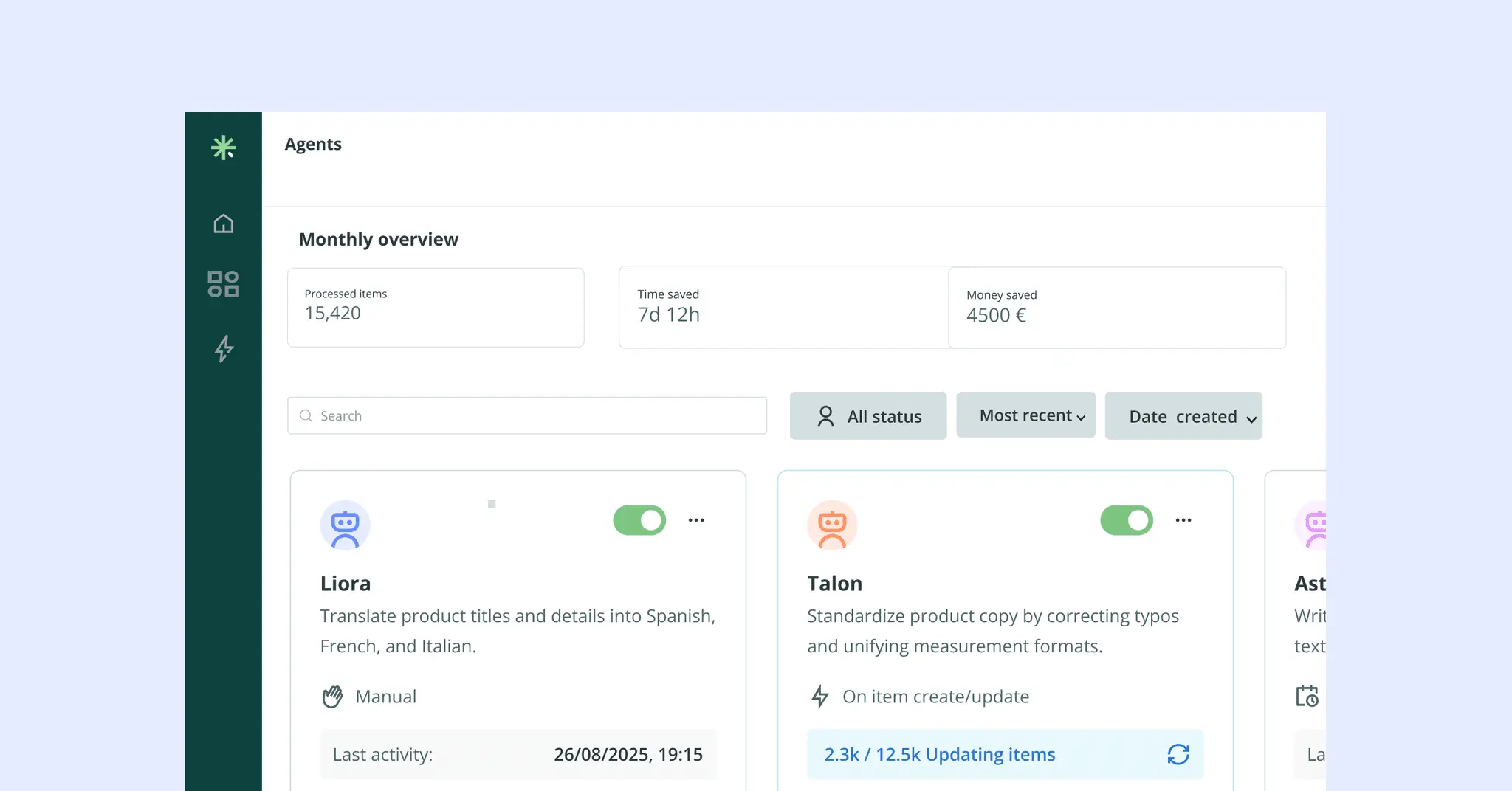Open the All status filter
Image resolution: width=1512 pixels, height=791 pixels.
(x=868, y=415)
